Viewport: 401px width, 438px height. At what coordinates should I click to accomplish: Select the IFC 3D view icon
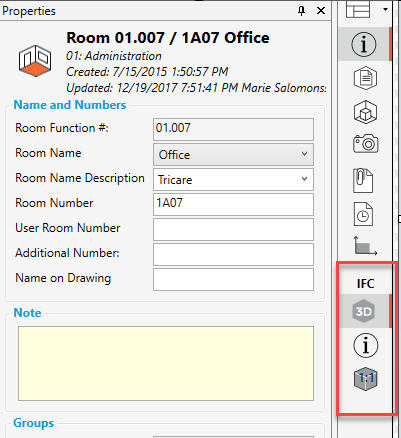point(364,311)
